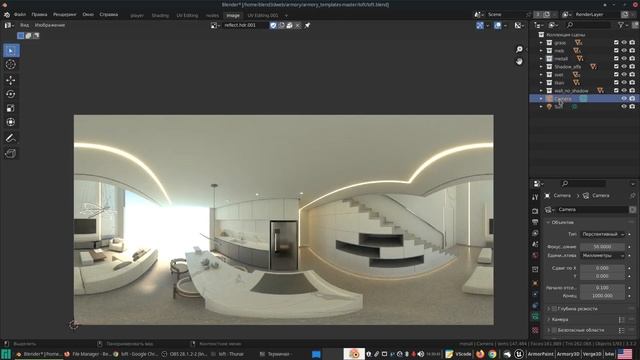Toggle exclude checkbox for metall collection
The width and height of the screenshot is (640, 360).
616,58
